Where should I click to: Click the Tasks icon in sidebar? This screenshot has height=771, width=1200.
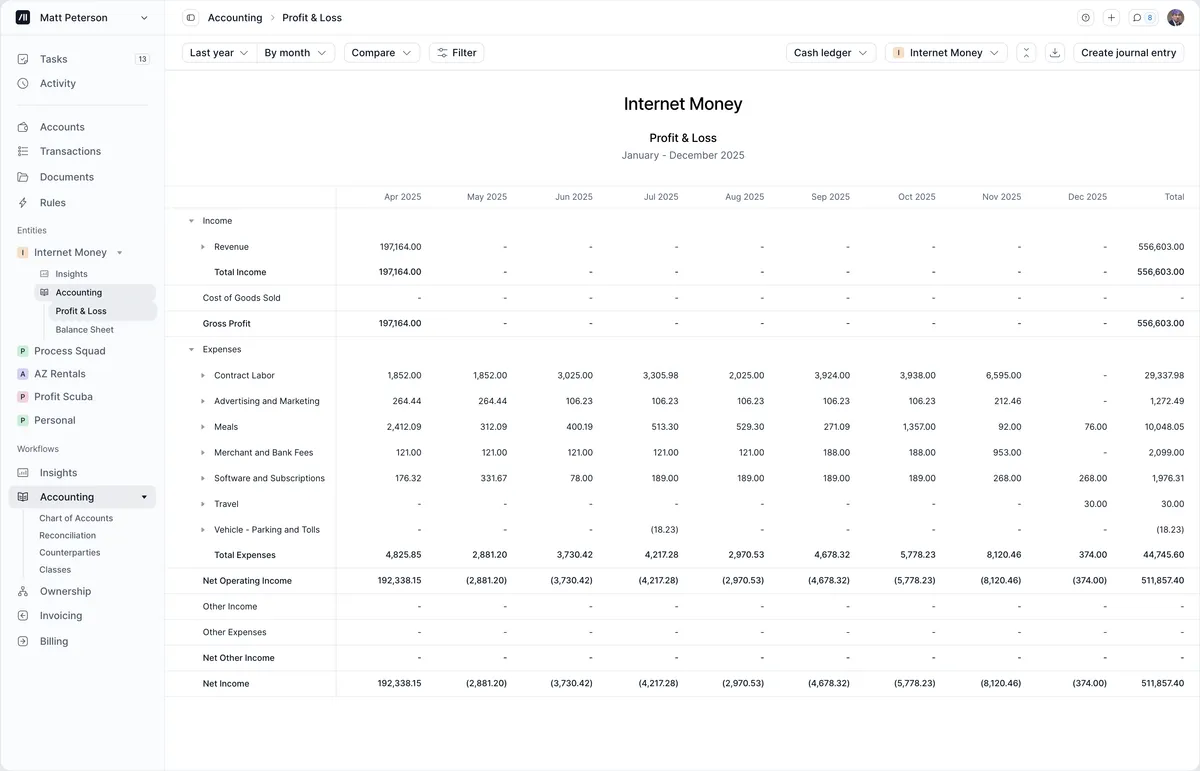tap(23, 59)
